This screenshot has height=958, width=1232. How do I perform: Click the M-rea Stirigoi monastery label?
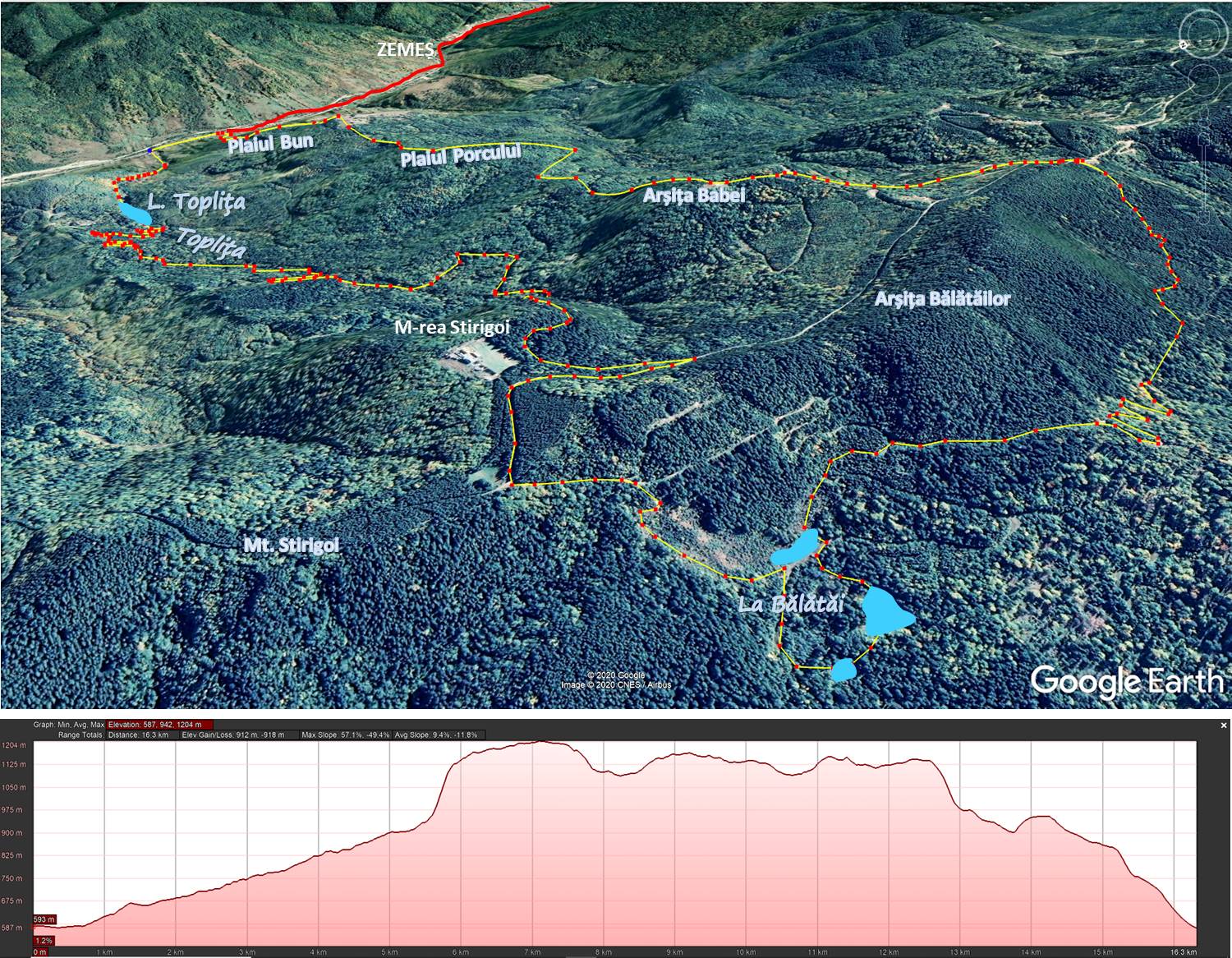point(452,327)
